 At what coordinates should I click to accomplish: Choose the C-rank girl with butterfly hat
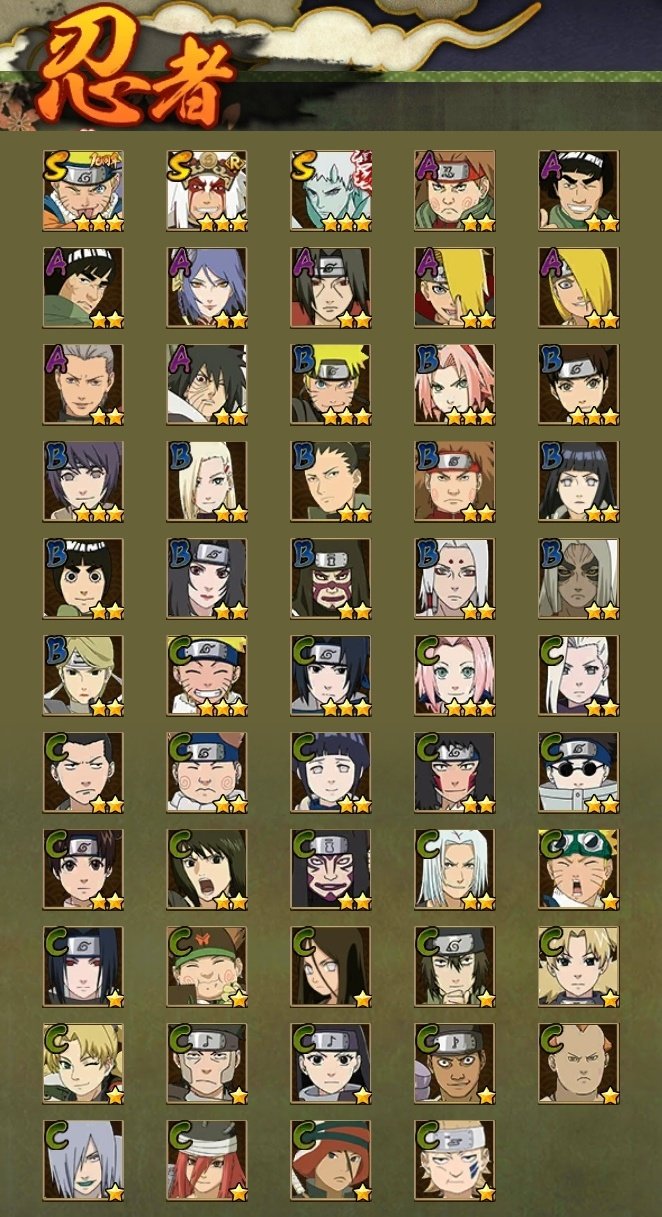(x=207, y=967)
